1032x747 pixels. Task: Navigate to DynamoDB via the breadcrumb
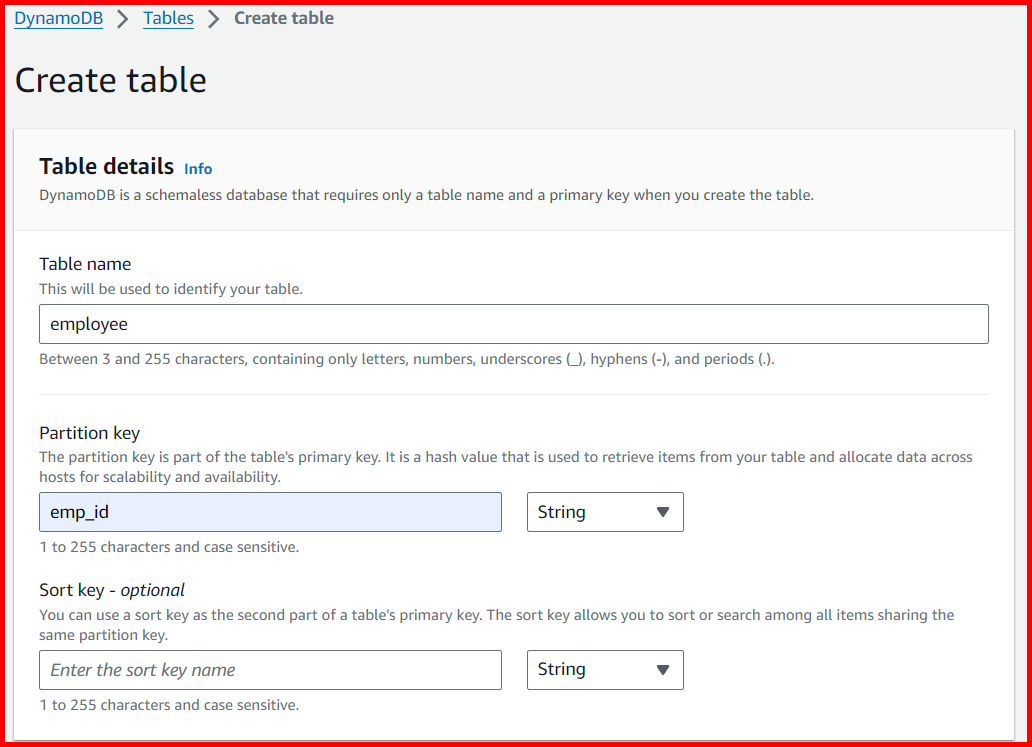click(x=58, y=17)
